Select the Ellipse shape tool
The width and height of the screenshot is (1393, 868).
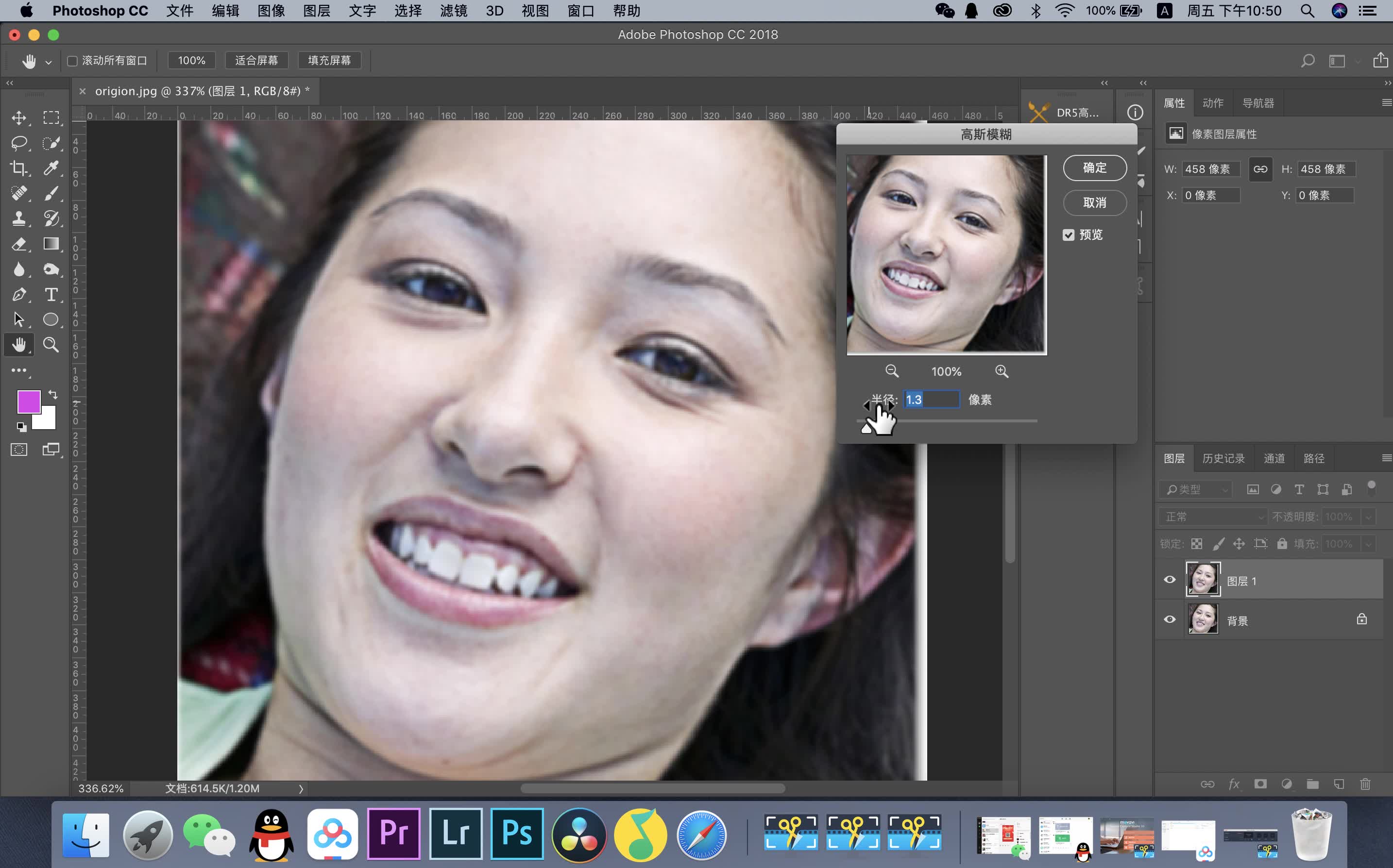click(x=51, y=319)
